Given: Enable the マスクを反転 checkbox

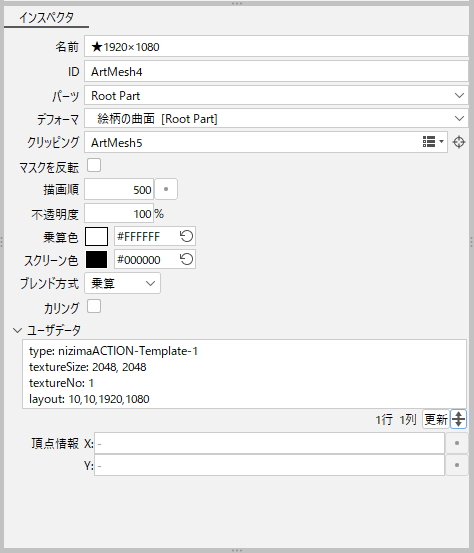Looking at the screenshot, I should coord(94,165).
